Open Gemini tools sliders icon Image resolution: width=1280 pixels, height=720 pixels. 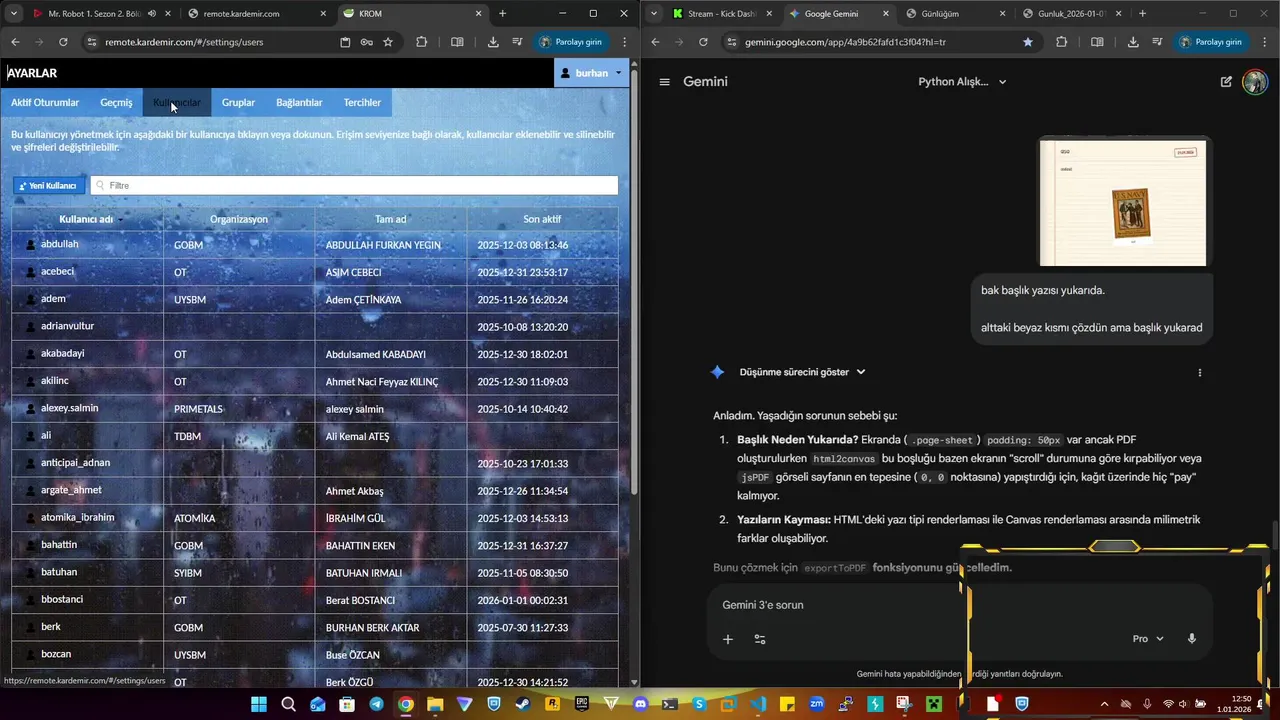click(x=760, y=639)
